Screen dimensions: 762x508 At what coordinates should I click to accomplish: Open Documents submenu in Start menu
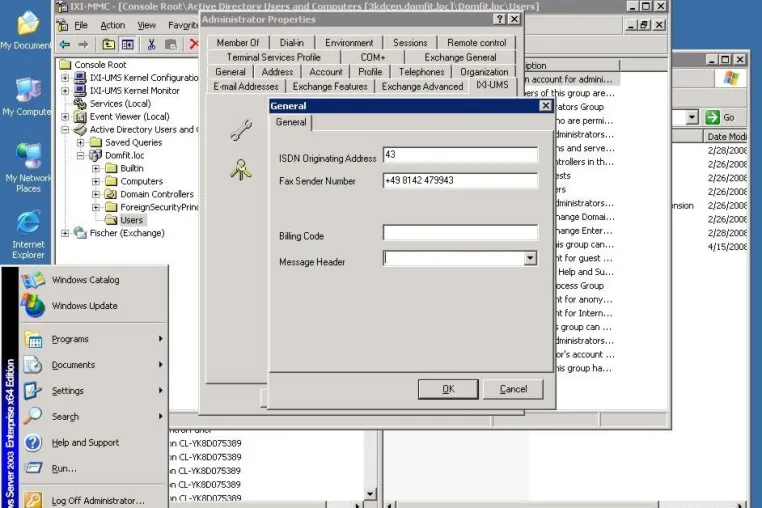(x=94, y=365)
